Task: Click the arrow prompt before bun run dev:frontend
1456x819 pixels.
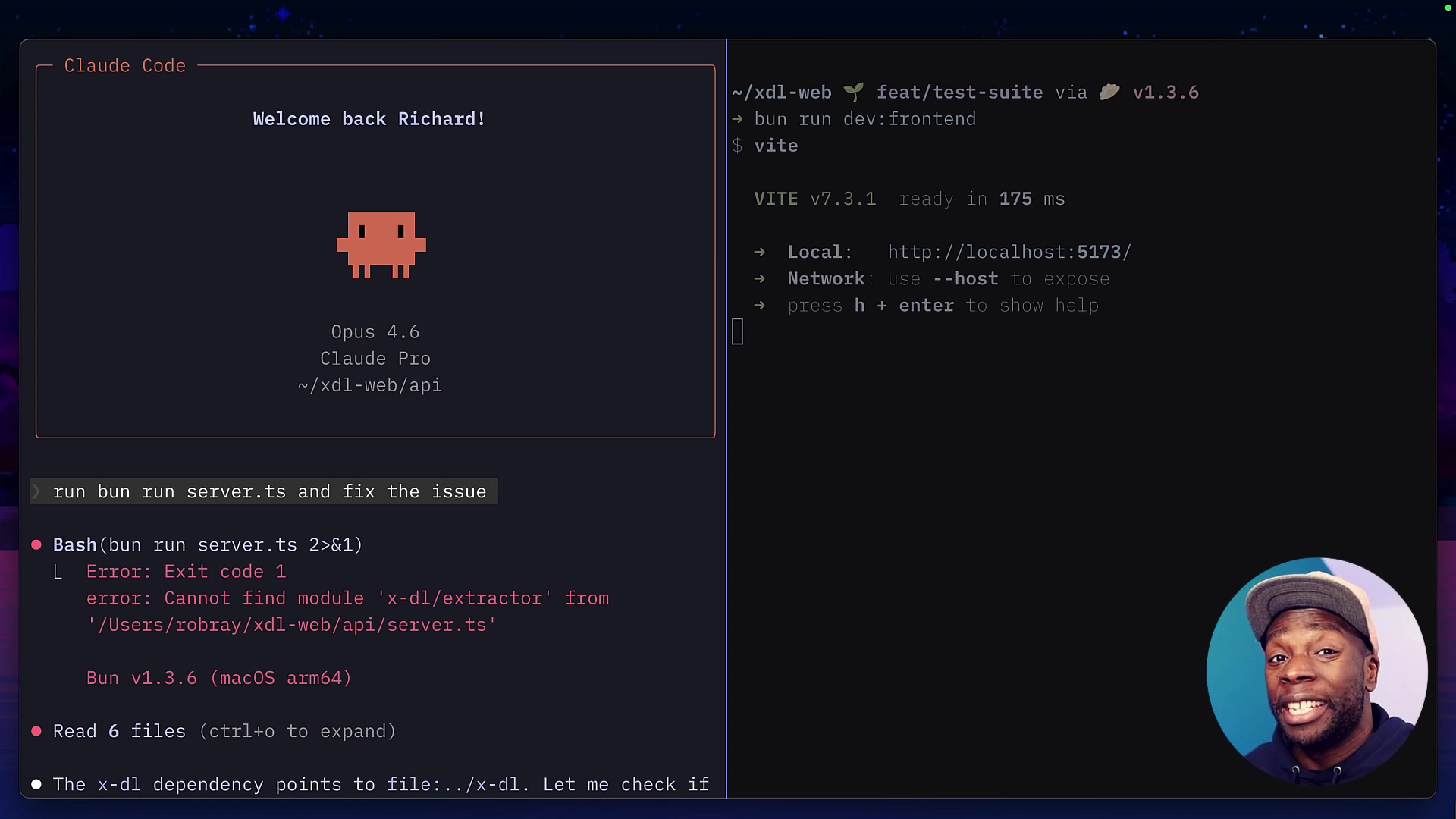Action: (738, 119)
